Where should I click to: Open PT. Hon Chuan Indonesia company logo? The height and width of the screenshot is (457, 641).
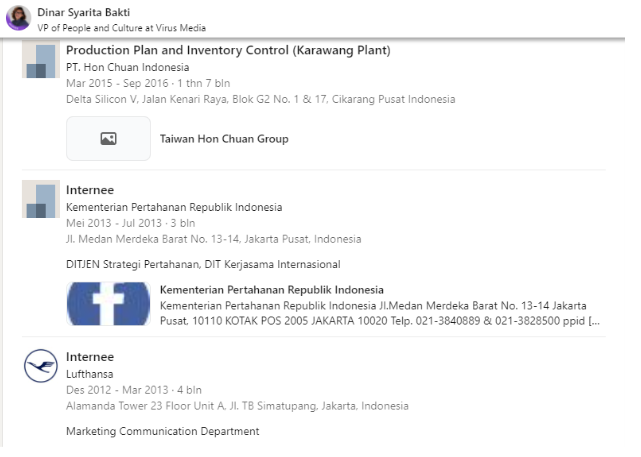[41, 61]
